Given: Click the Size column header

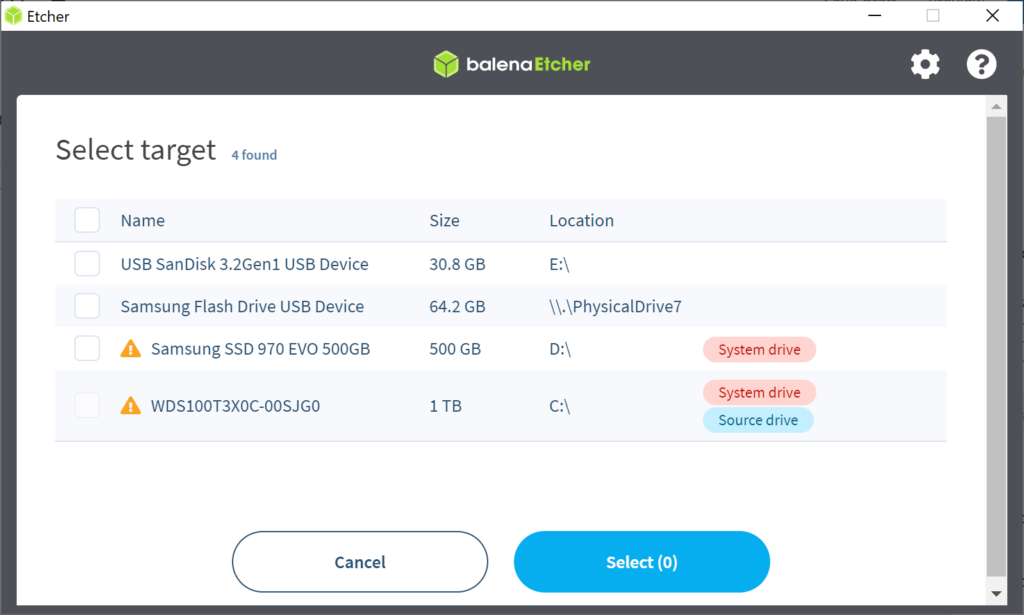Looking at the screenshot, I should coord(444,221).
